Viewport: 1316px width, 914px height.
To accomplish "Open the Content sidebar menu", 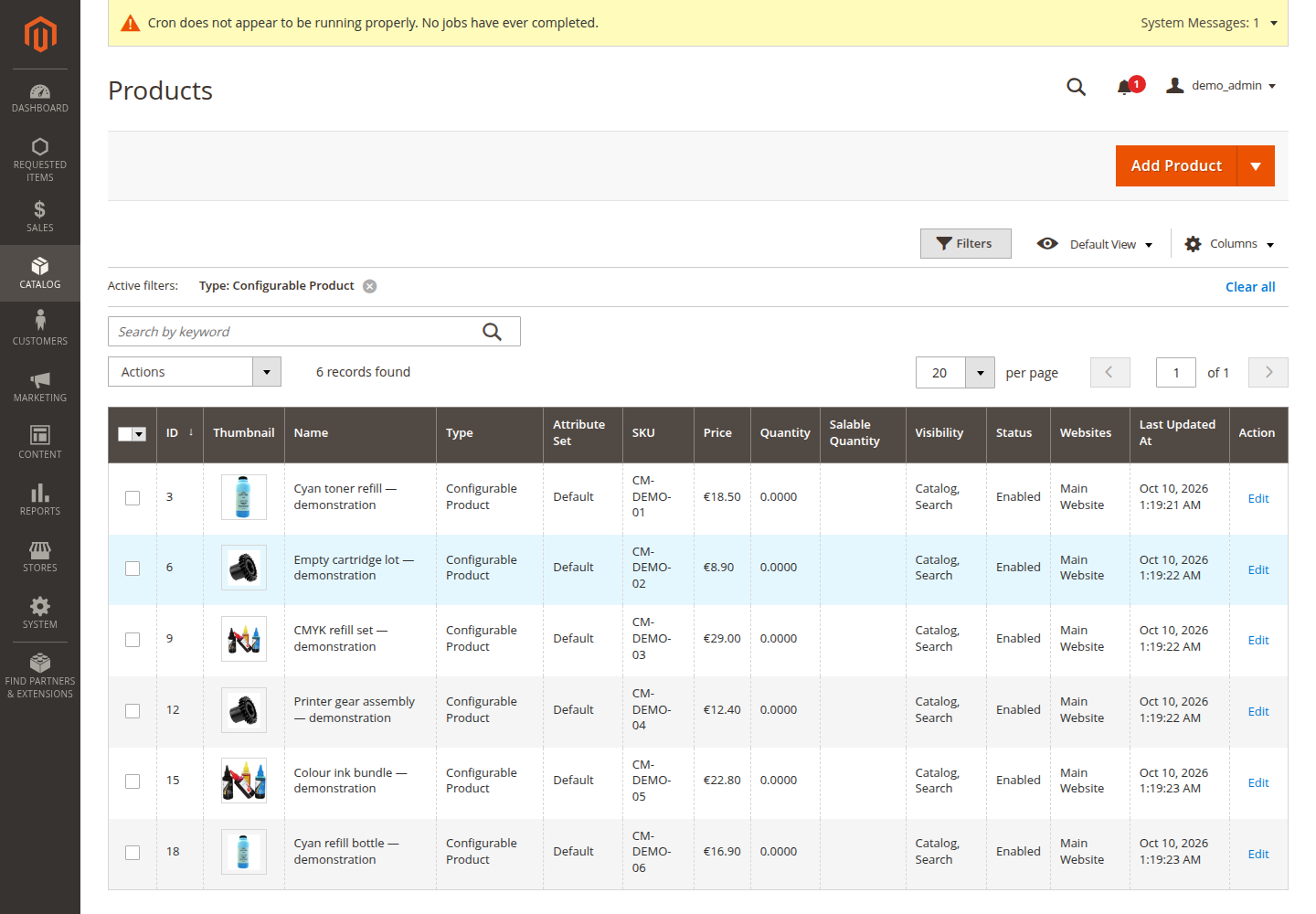I will 40,443.
